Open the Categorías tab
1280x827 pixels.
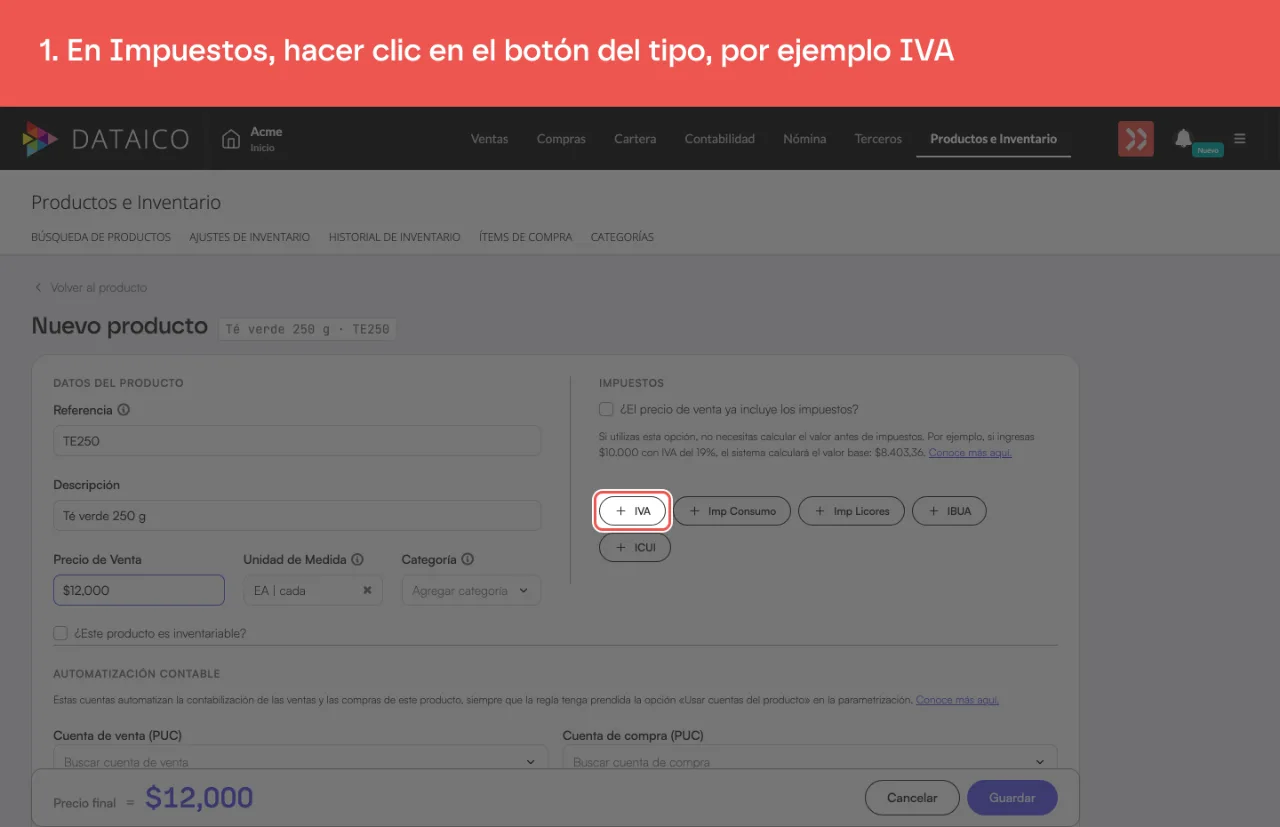(622, 237)
